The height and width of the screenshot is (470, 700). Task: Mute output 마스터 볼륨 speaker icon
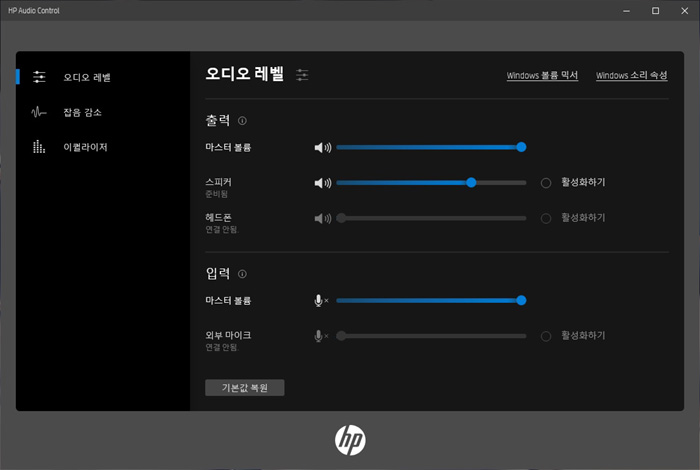pyautogui.click(x=323, y=147)
